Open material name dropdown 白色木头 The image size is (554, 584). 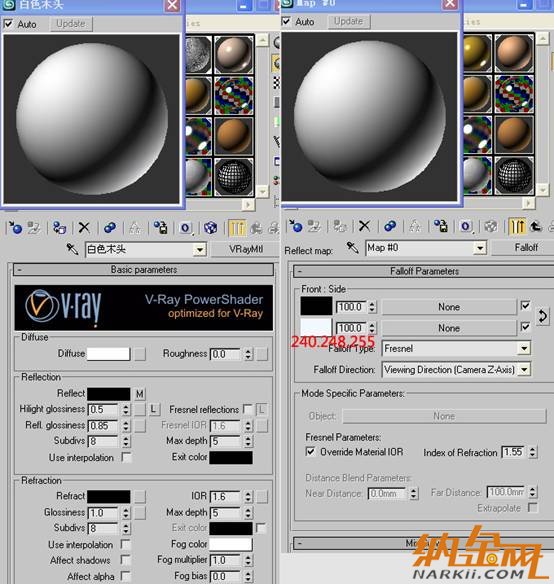tap(146, 249)
